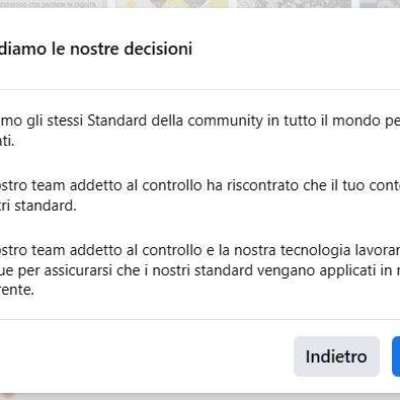This screenshot has width=400, height=400.
Task: Click the words 'Standard della community'
Action: pyautogui.click(x=175, y=121)
